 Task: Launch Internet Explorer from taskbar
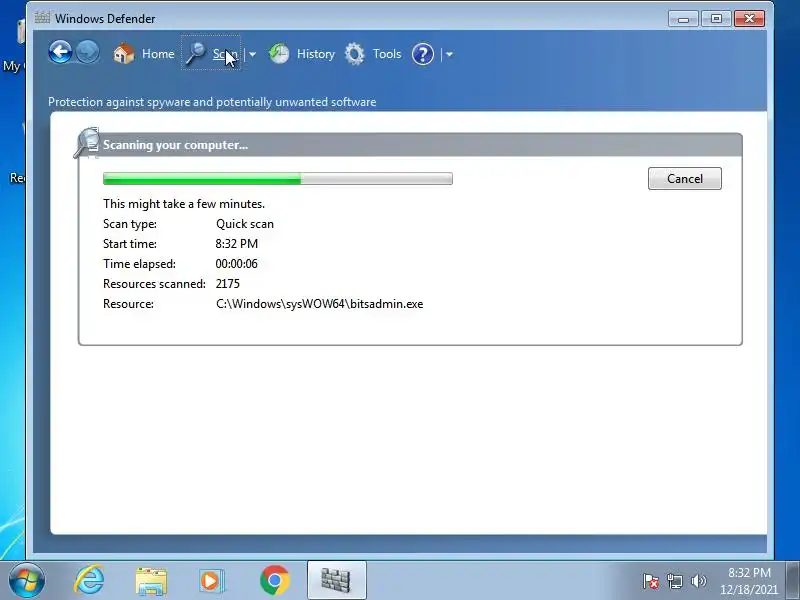[x=89, y=581]
